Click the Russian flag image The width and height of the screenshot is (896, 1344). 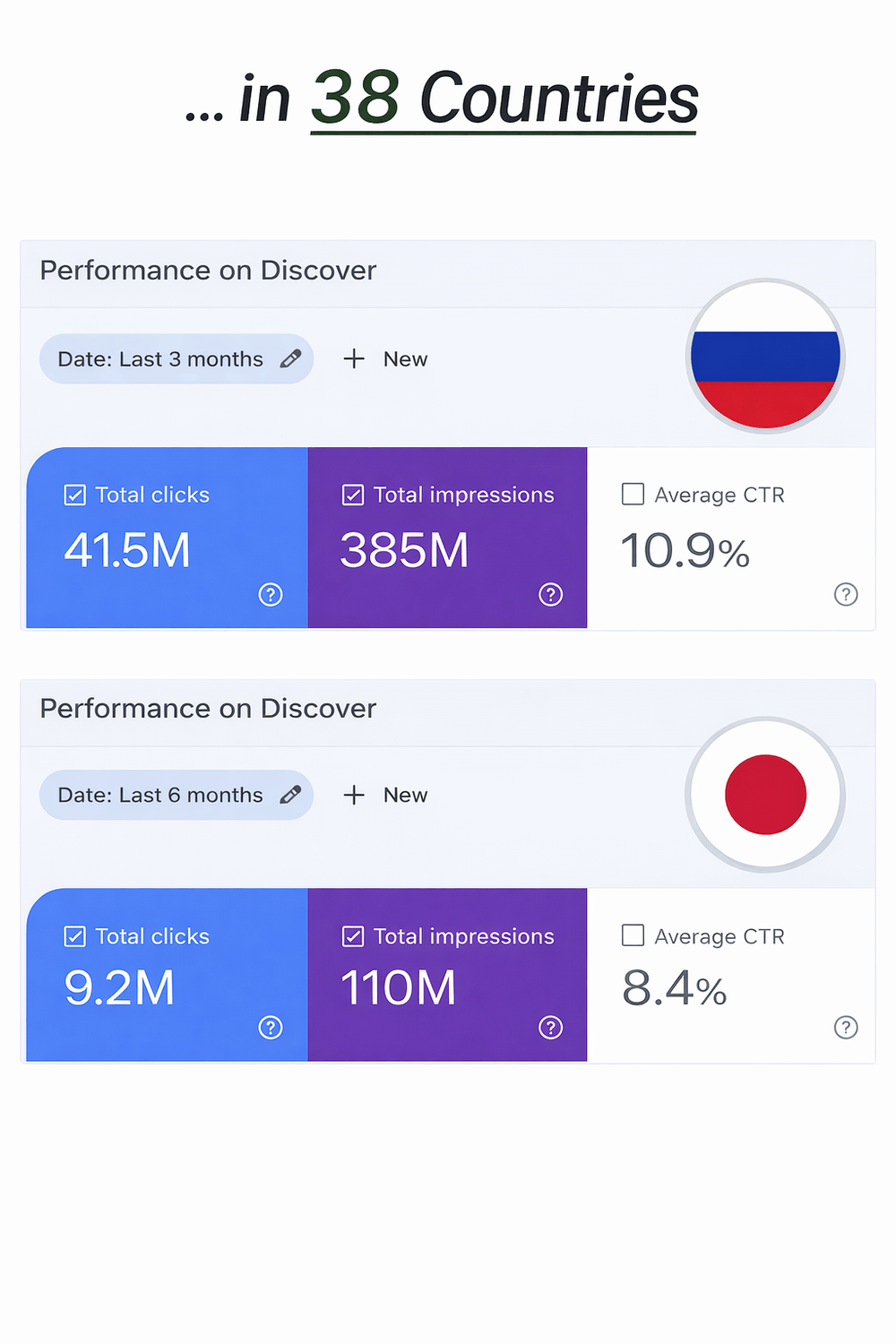pyautogui.click(x=765, y=357)
